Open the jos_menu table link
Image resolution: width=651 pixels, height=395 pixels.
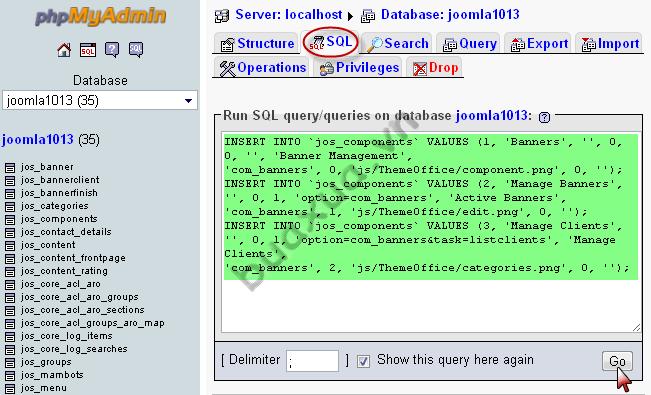coord(44,388)
